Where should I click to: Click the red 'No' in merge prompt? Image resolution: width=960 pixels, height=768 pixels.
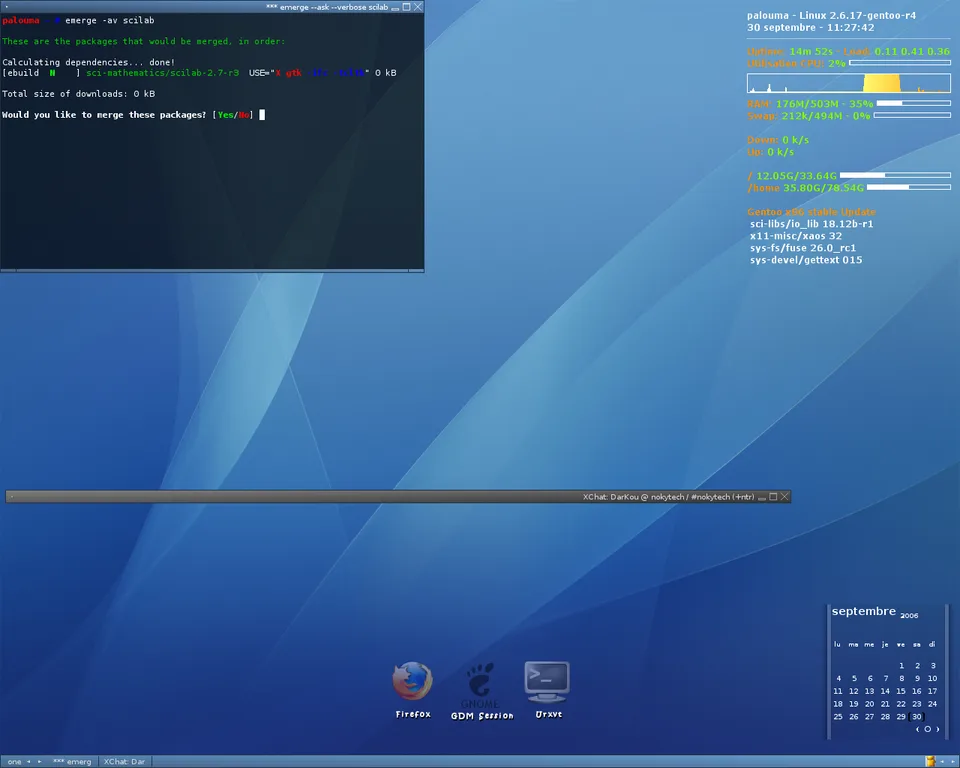[244, 115]
